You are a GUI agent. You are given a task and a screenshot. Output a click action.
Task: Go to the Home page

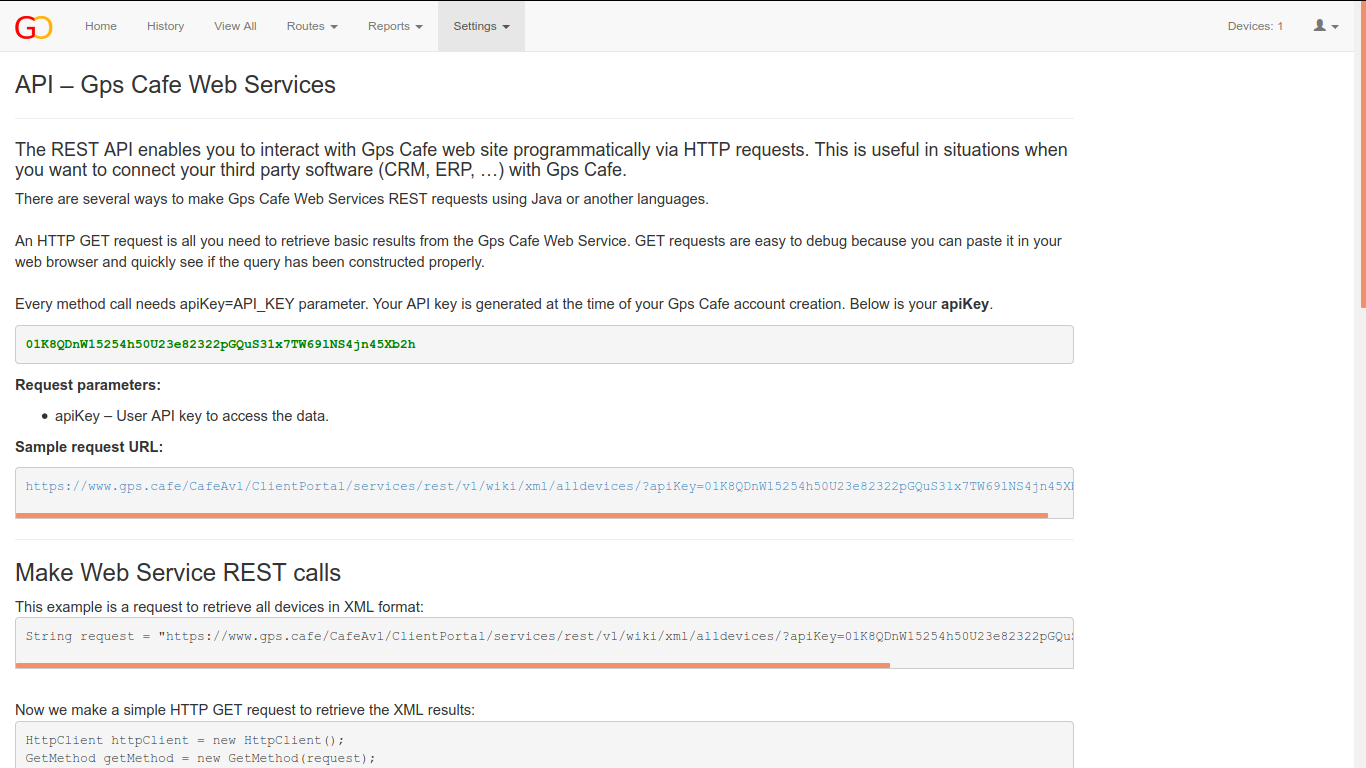(101, 26)
